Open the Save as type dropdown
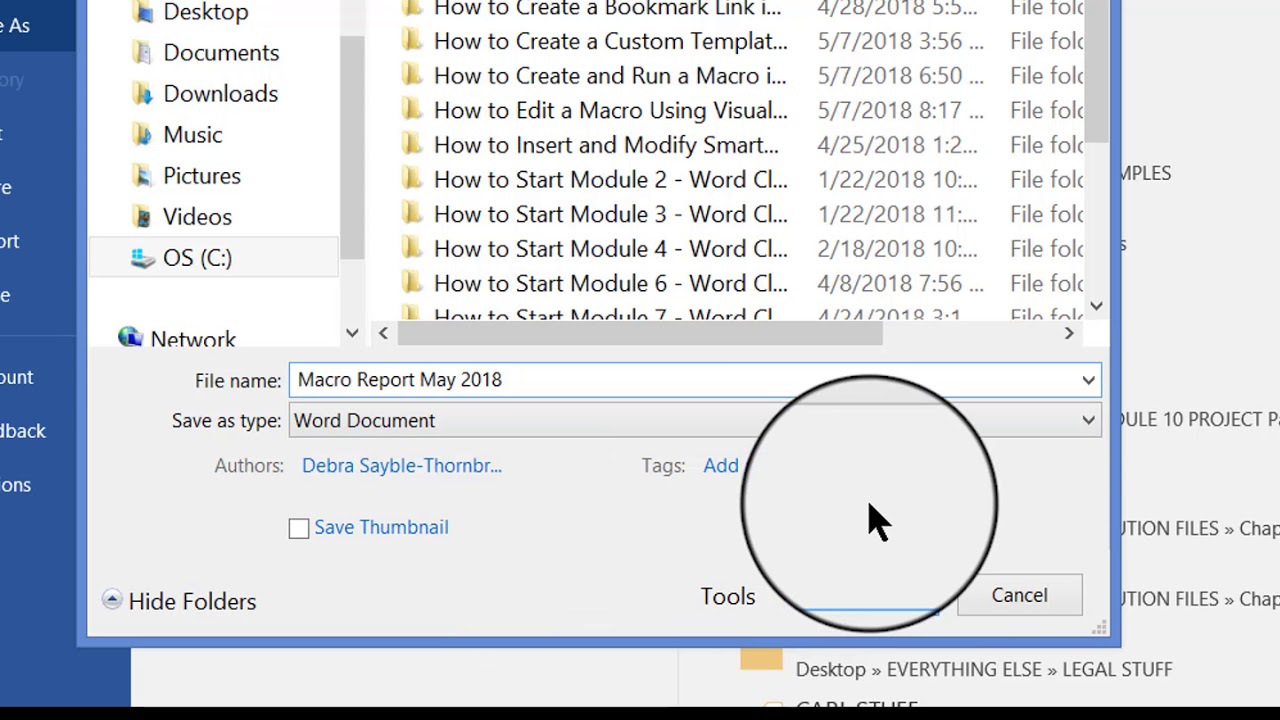The height and width of the screenshot is (720, 1280). (1088, 421)
